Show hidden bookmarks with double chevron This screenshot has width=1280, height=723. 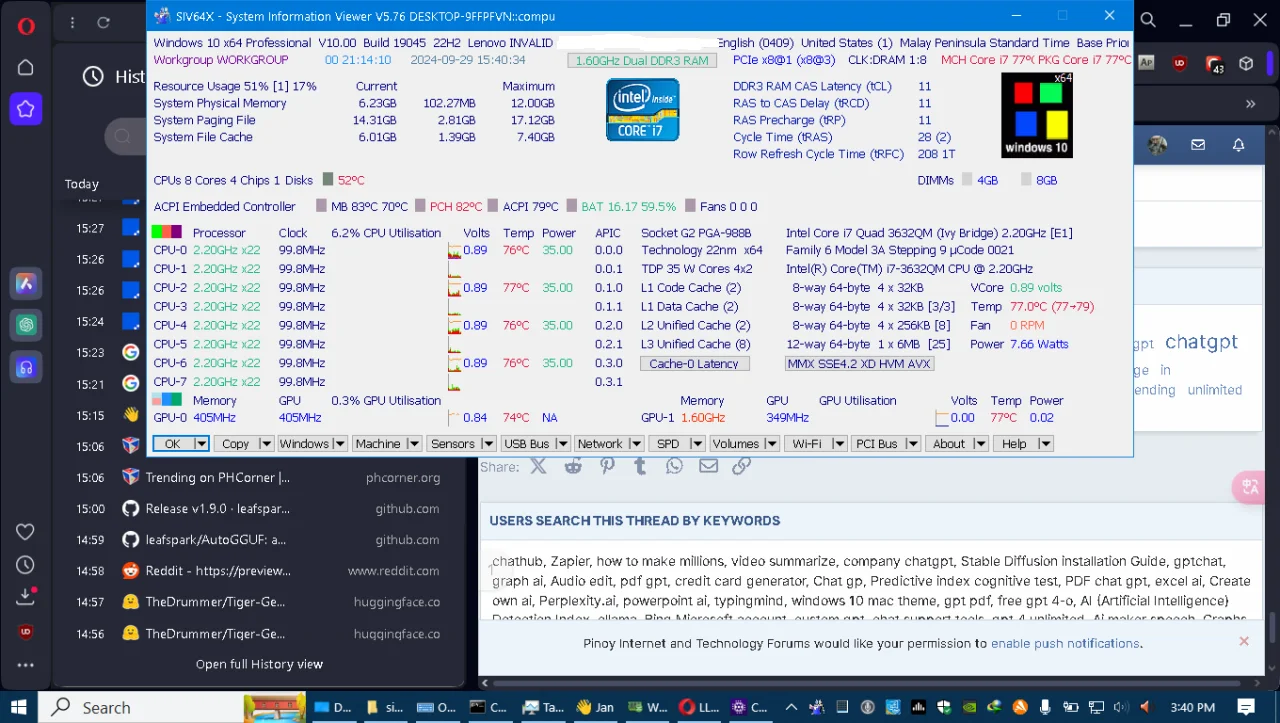point(1250,103)
